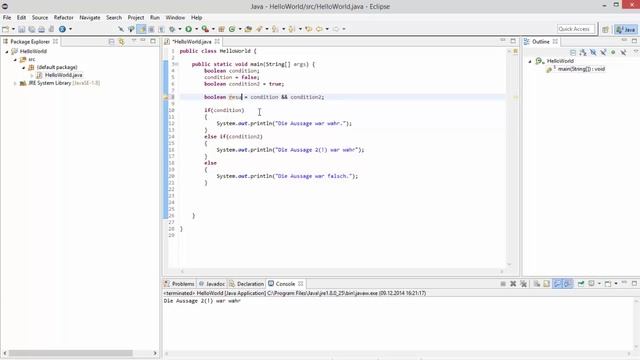Viewport: 640px width, 360px height.
Task: Click the Pin Console icon
Action: click(x=581, y=284)
